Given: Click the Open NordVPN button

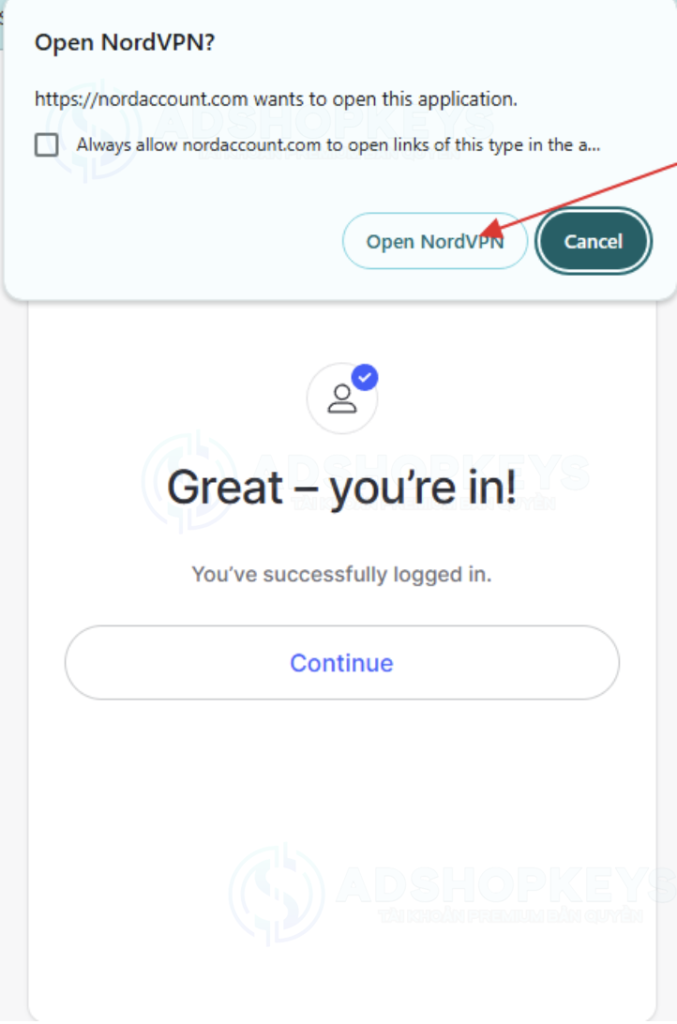Looking at the screenshot, I should click(435, 241).
